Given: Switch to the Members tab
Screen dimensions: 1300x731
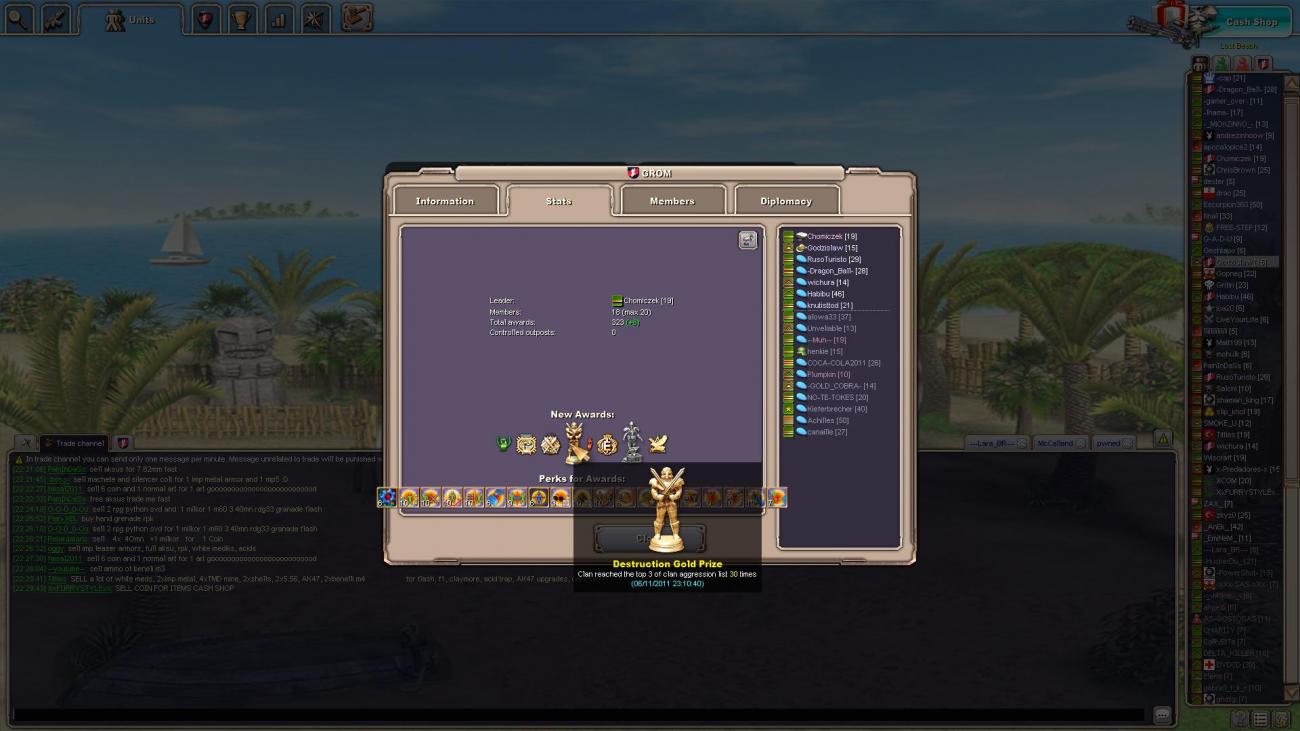Looking at the screenshot, I should pyautogui.click(x=672, y=201).
